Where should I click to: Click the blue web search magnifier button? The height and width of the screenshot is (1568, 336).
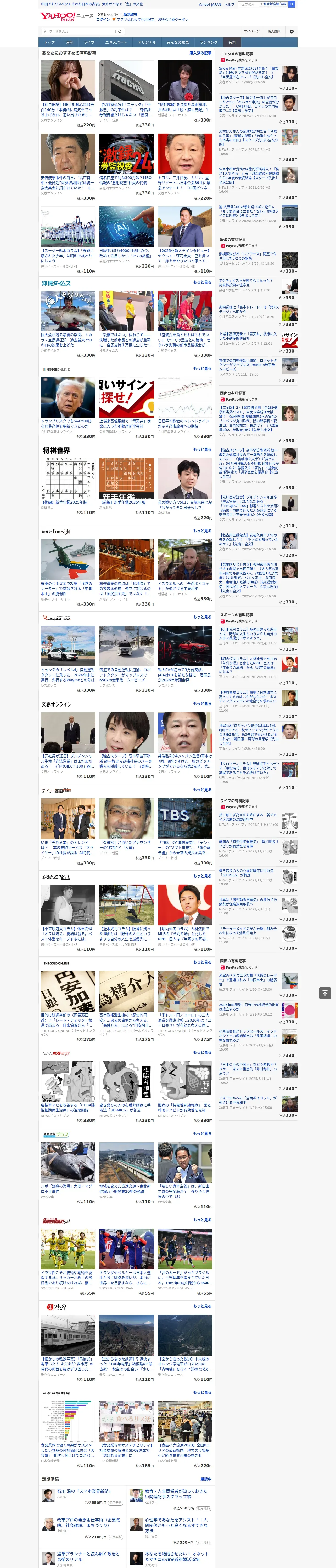coord(292,4)
